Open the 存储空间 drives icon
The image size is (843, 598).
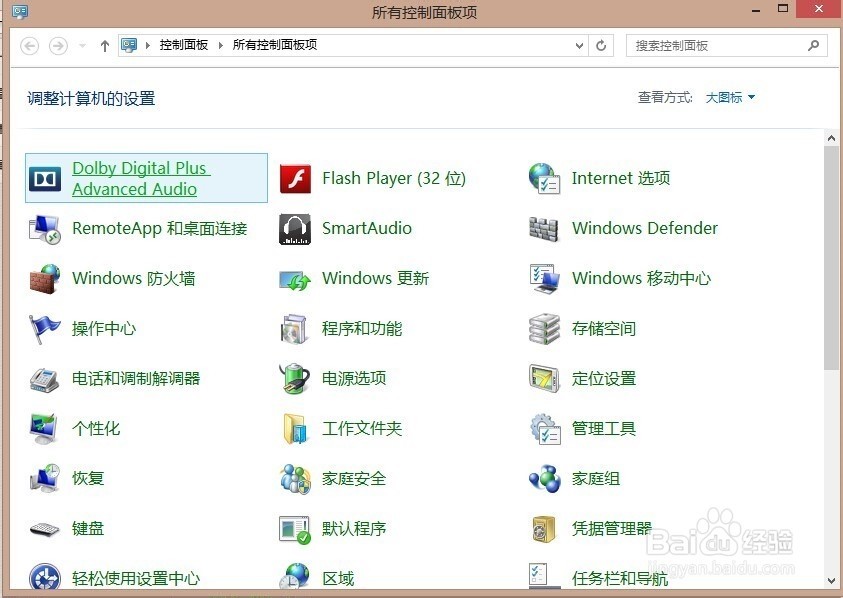(544, 329)
